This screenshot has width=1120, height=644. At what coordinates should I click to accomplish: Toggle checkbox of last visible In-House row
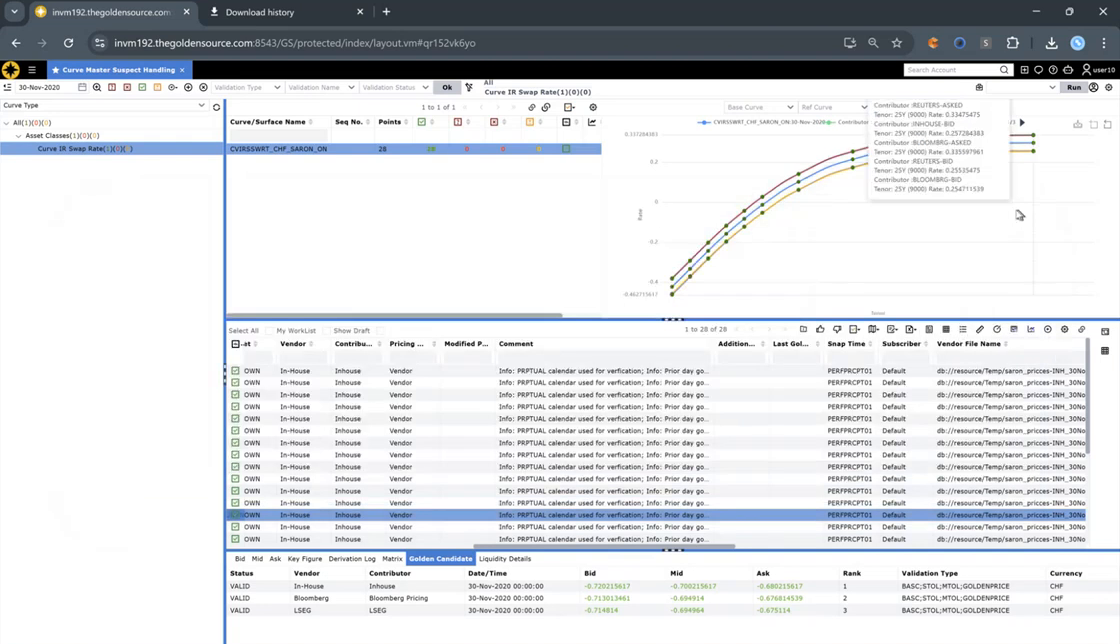coord(236,539)
